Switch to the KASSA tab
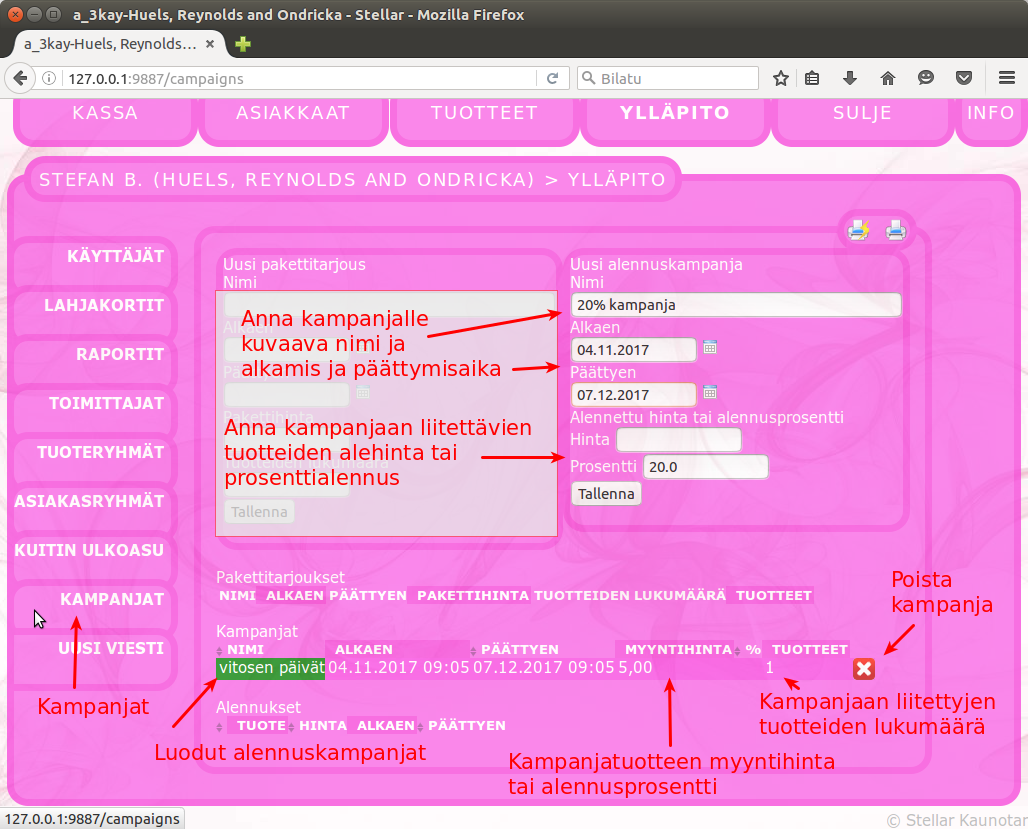 pyautogui.click(x=105, y=113)
